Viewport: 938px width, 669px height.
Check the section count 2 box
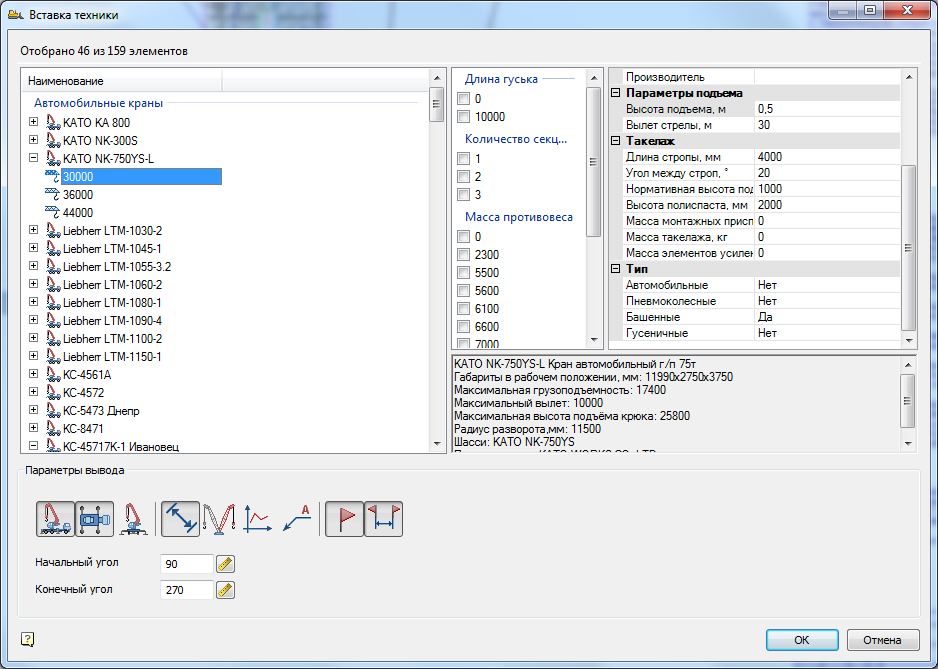pyautogui.click(x=463, y=177)
